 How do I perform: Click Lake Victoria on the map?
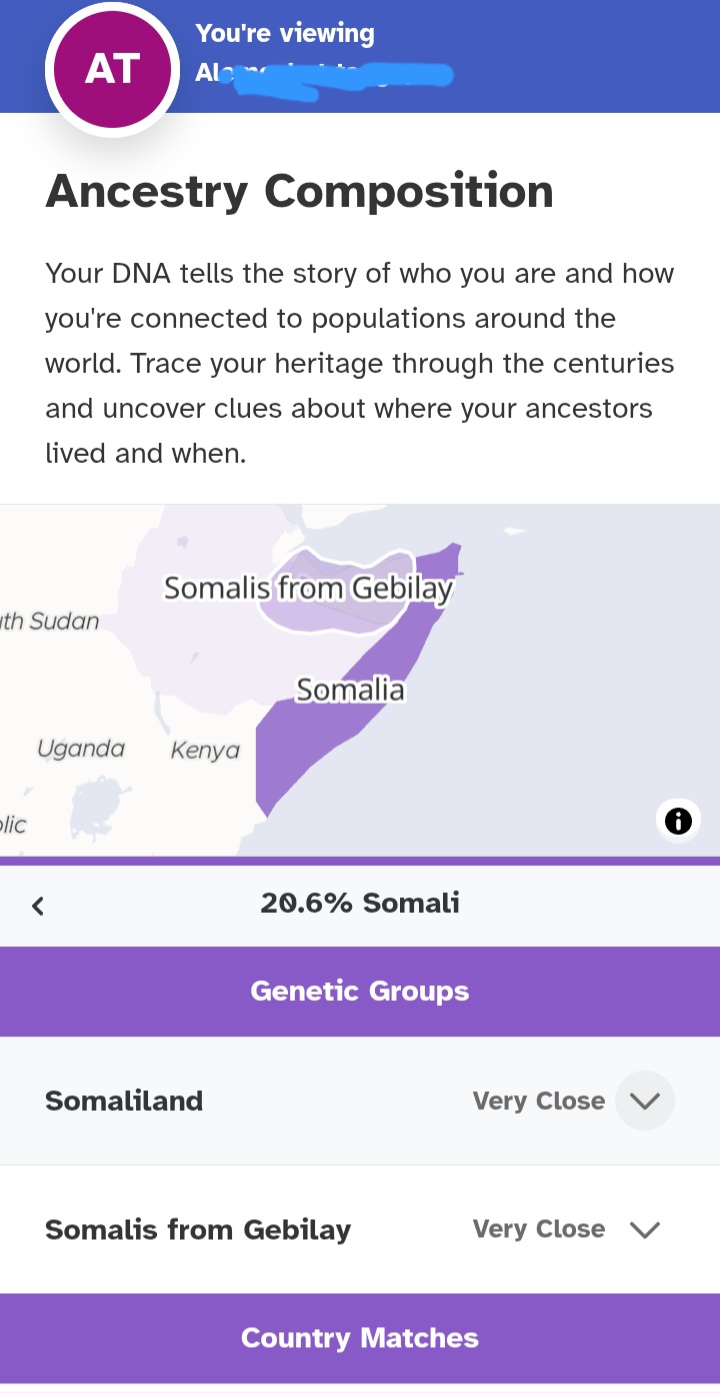[x=96, y=804]
